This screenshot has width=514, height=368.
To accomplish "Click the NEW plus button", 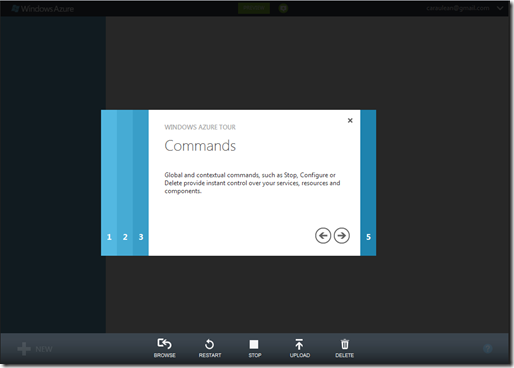I will (x=35, y=349).
